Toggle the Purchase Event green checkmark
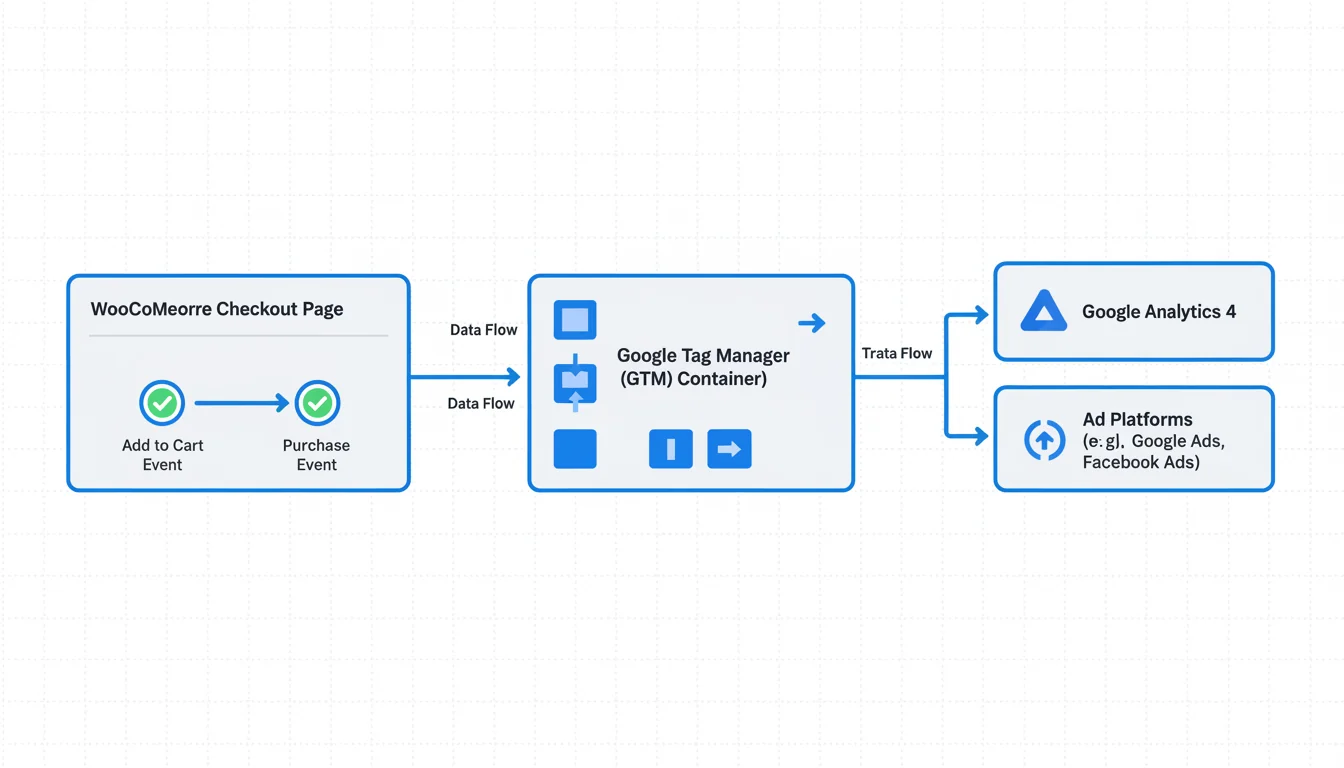Image resolution: width=1344 pixels, height=768 pixels. [317, 403]
